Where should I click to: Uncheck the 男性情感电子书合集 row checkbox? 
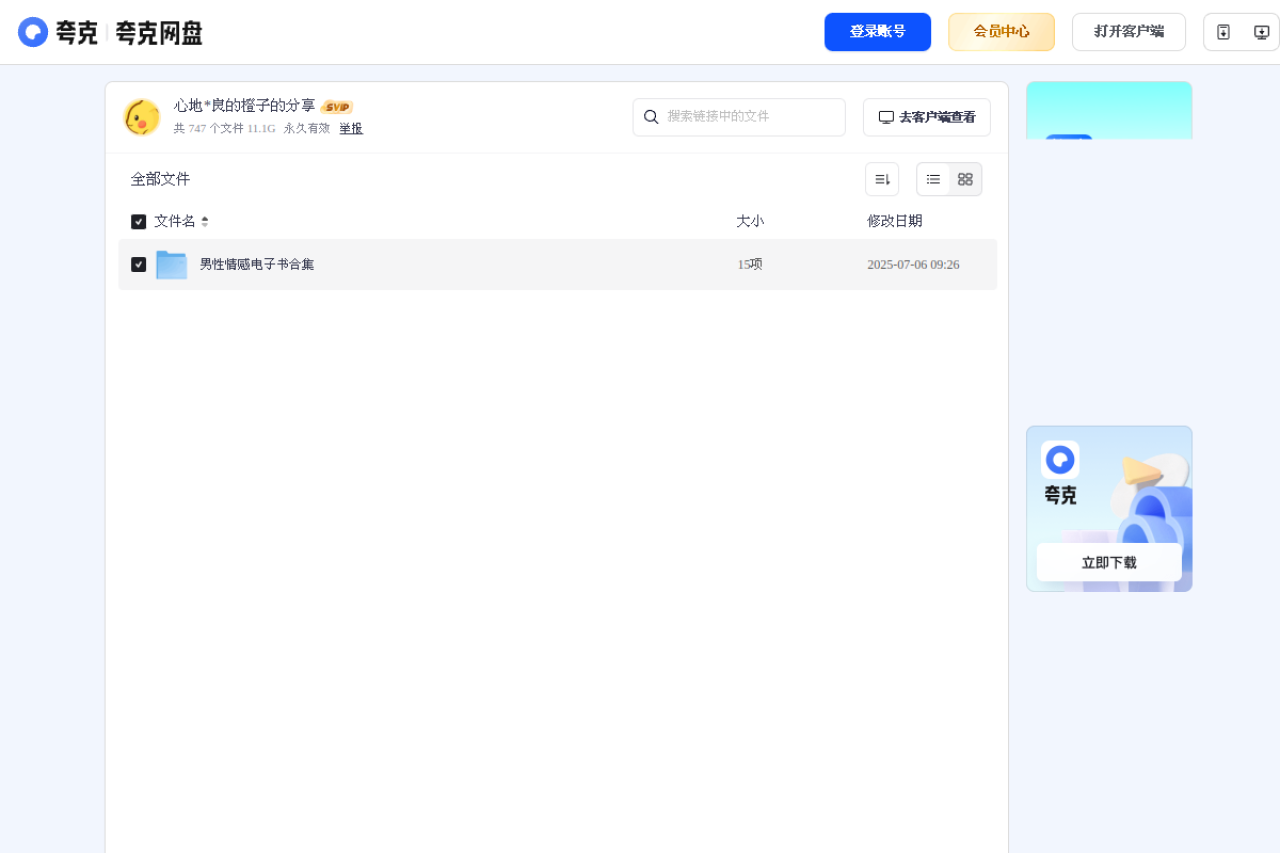pos(138,264)
